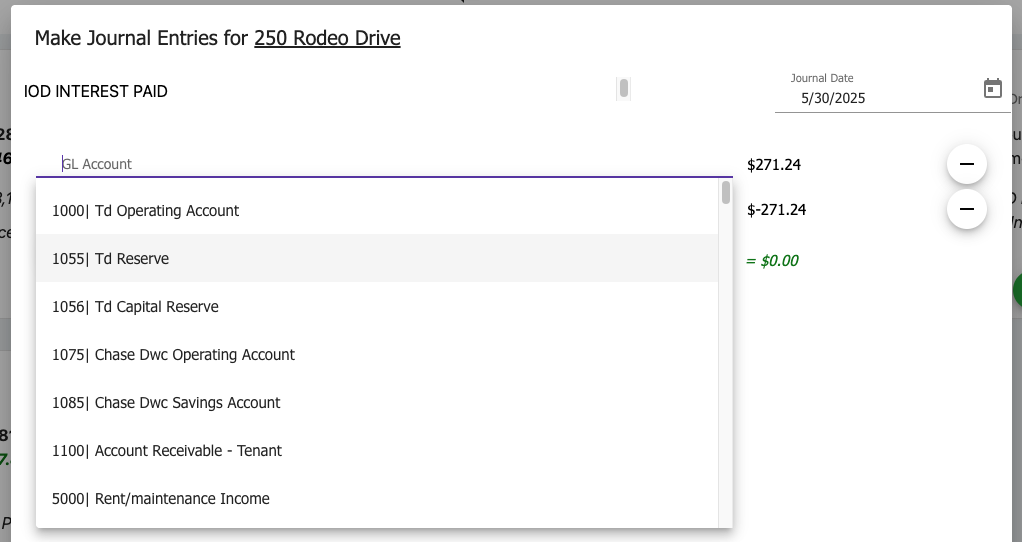The width and height of the screenshot is (1022, 542).
Task: Remove the $-271.24 journal line
Action: point(967,209)
